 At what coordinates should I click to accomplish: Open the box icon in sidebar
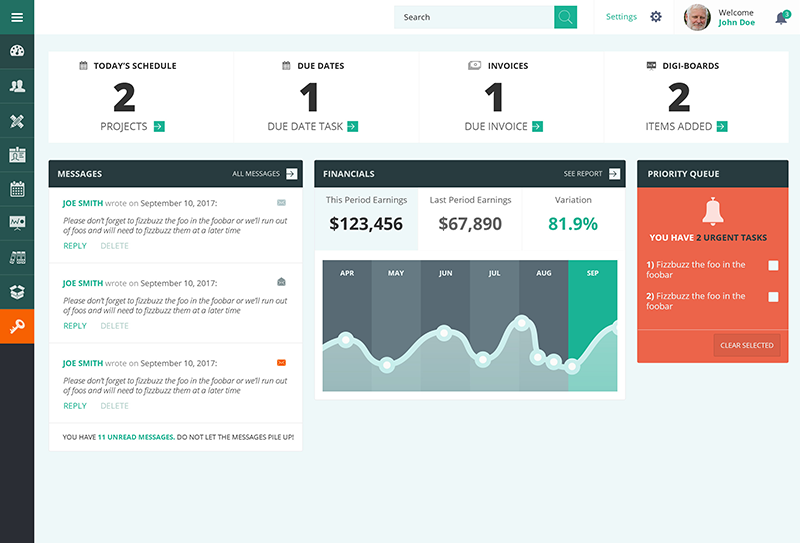17,292
